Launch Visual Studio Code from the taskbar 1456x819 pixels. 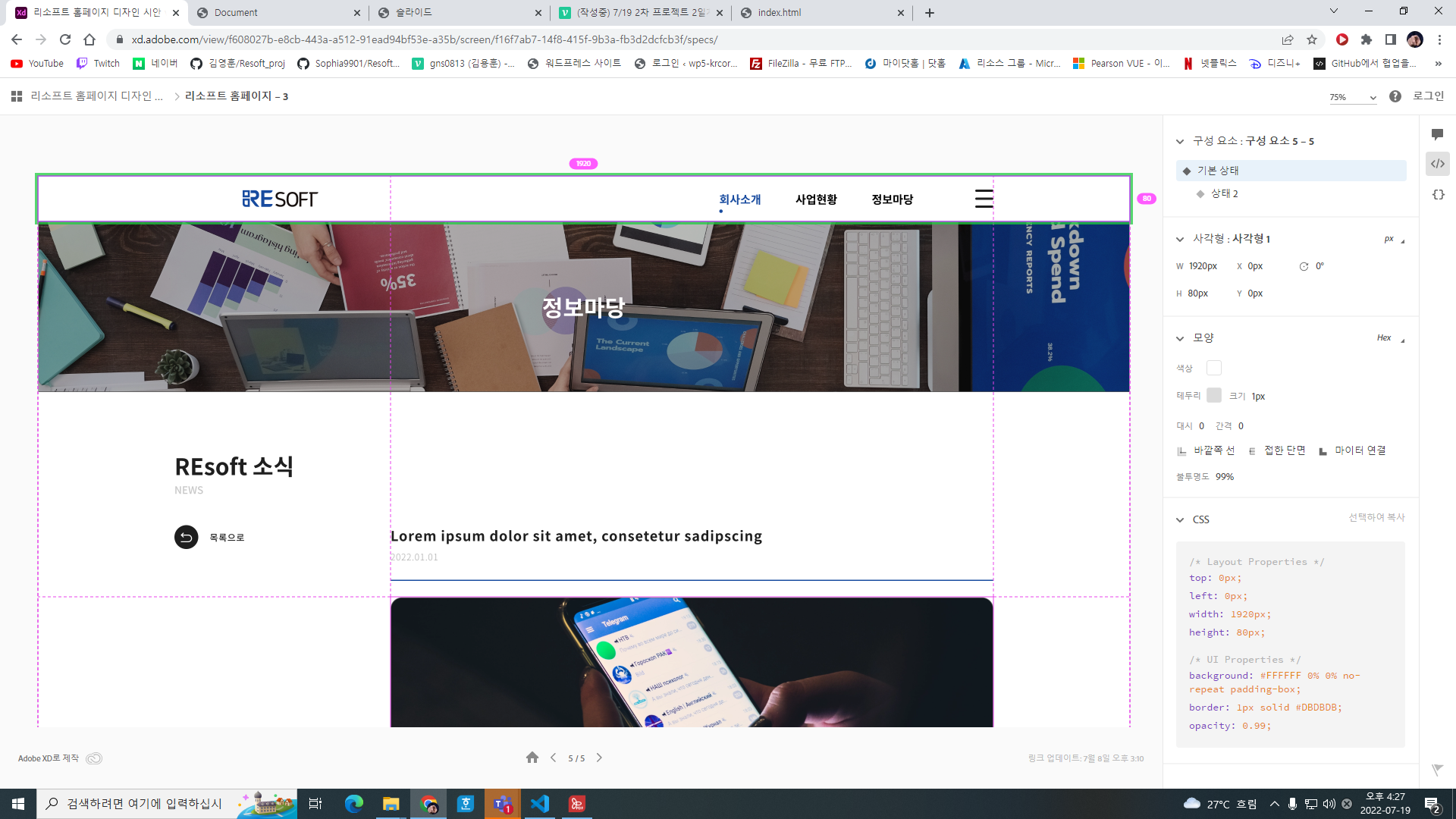pos(539,804)
